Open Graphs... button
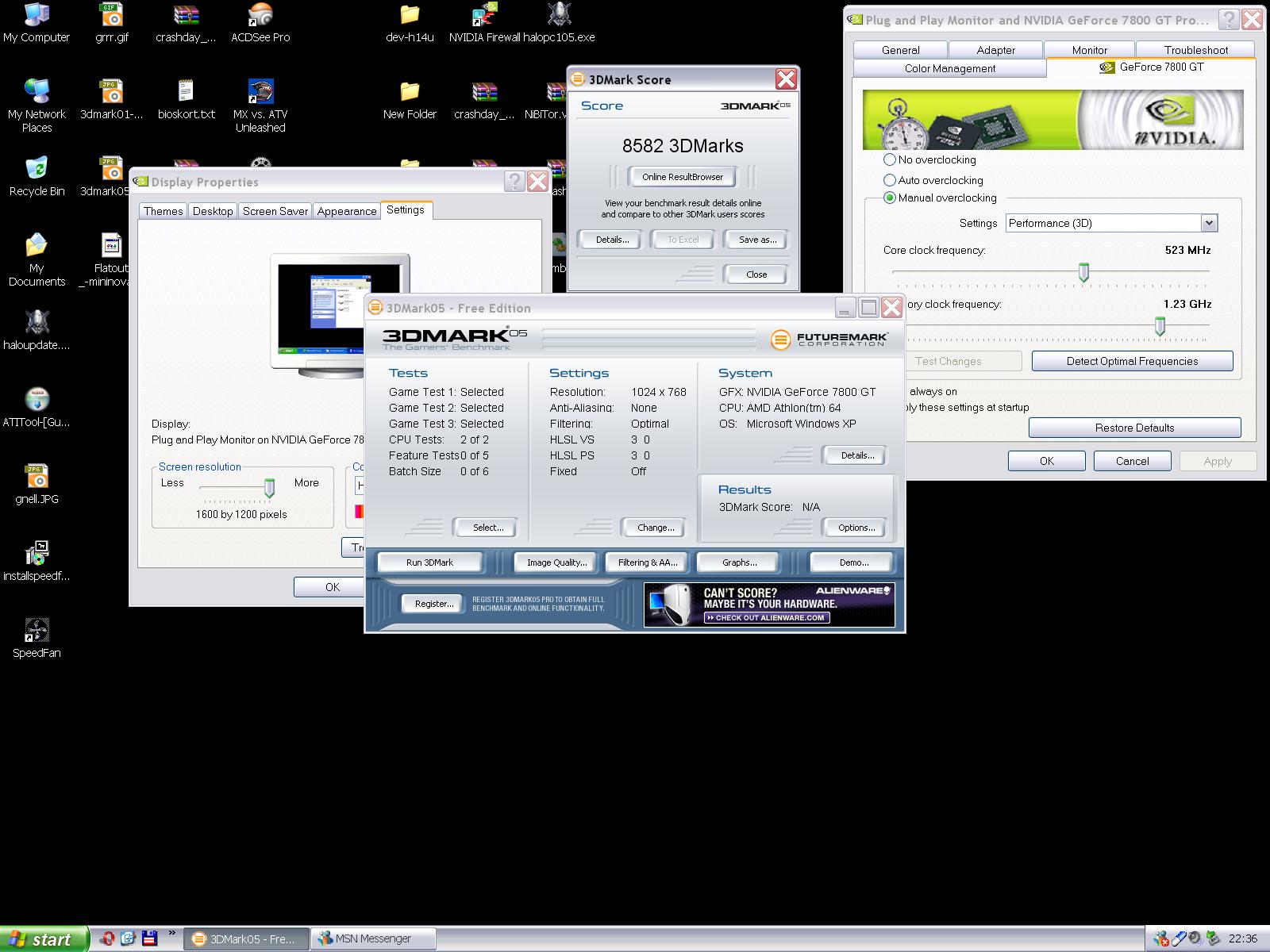Viewport: 1270px width, 952px height. (x=740, y=562)
